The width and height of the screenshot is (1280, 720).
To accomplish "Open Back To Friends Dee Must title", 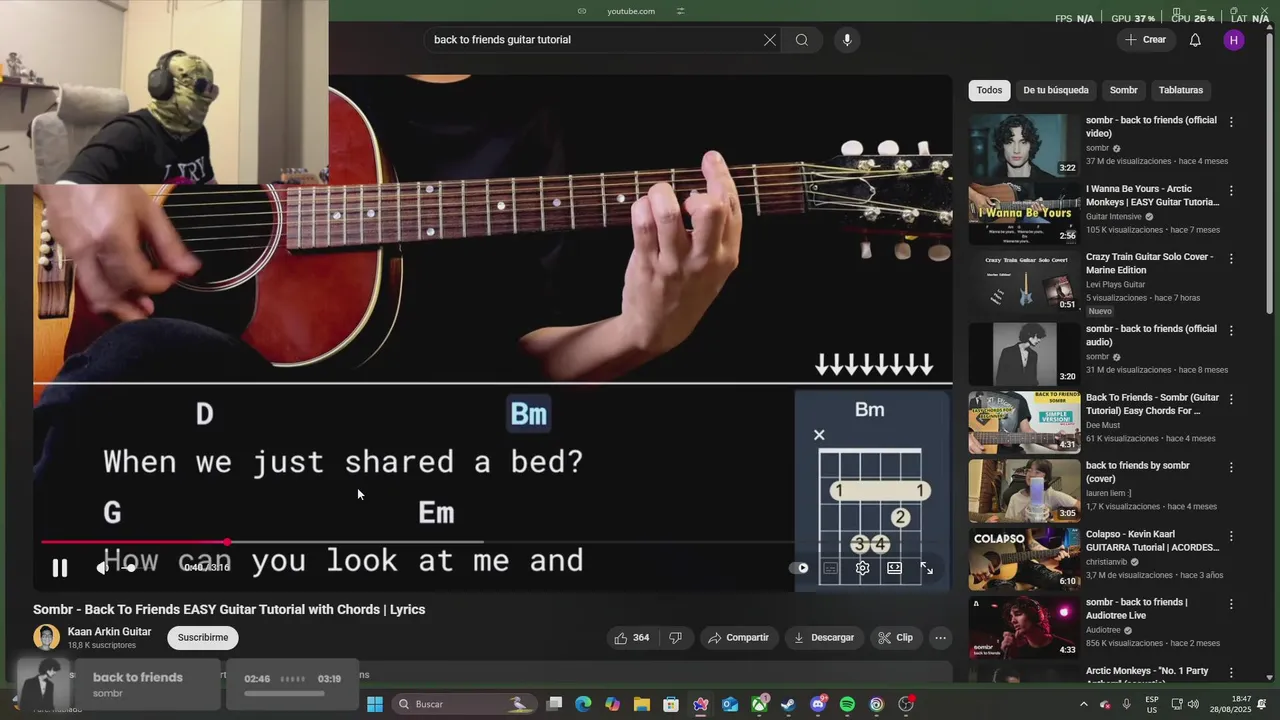I will (x=1152, y=404).
